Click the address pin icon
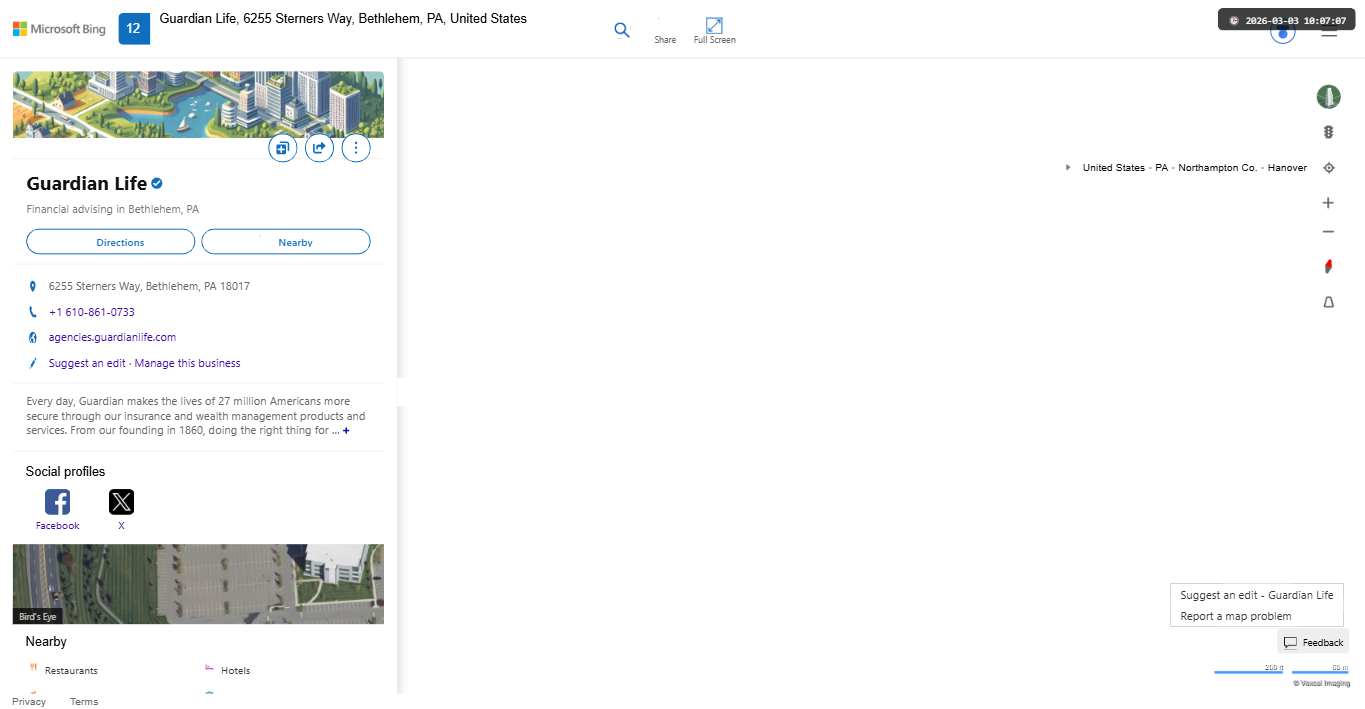The image size is (1365, 709). (33, 286)
